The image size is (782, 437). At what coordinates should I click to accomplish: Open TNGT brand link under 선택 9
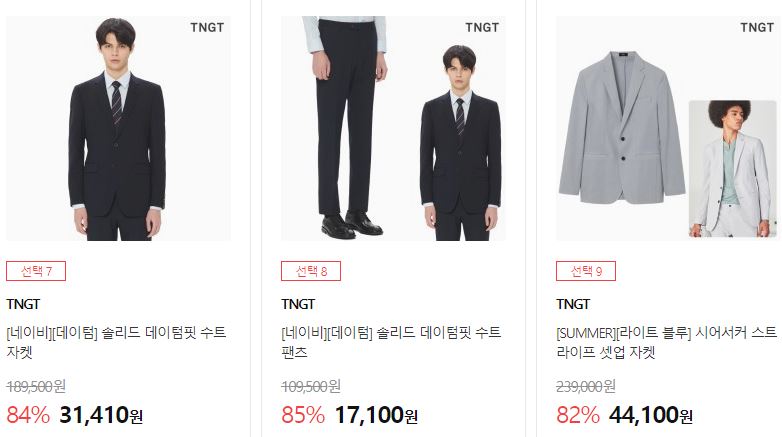coord(573,304)
